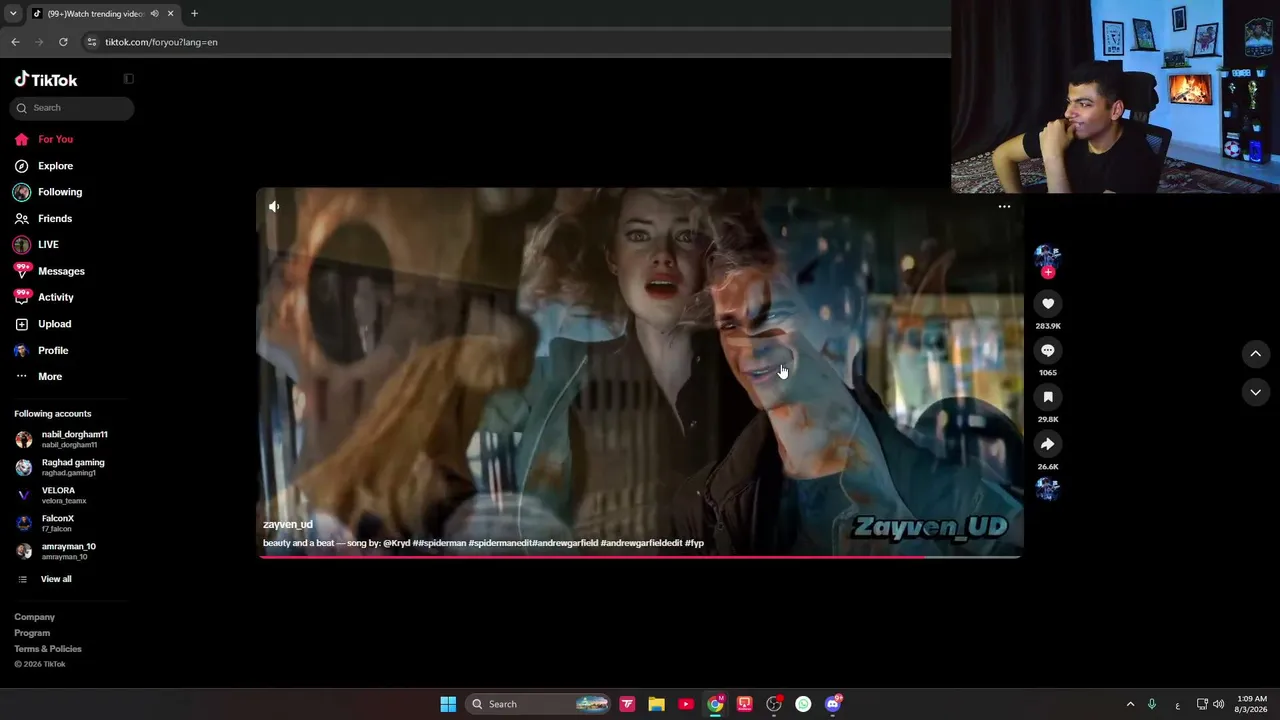Open the red screen-cast app in taskbar
Screen dimensions: 1280x720
click(x=744, y=704)
